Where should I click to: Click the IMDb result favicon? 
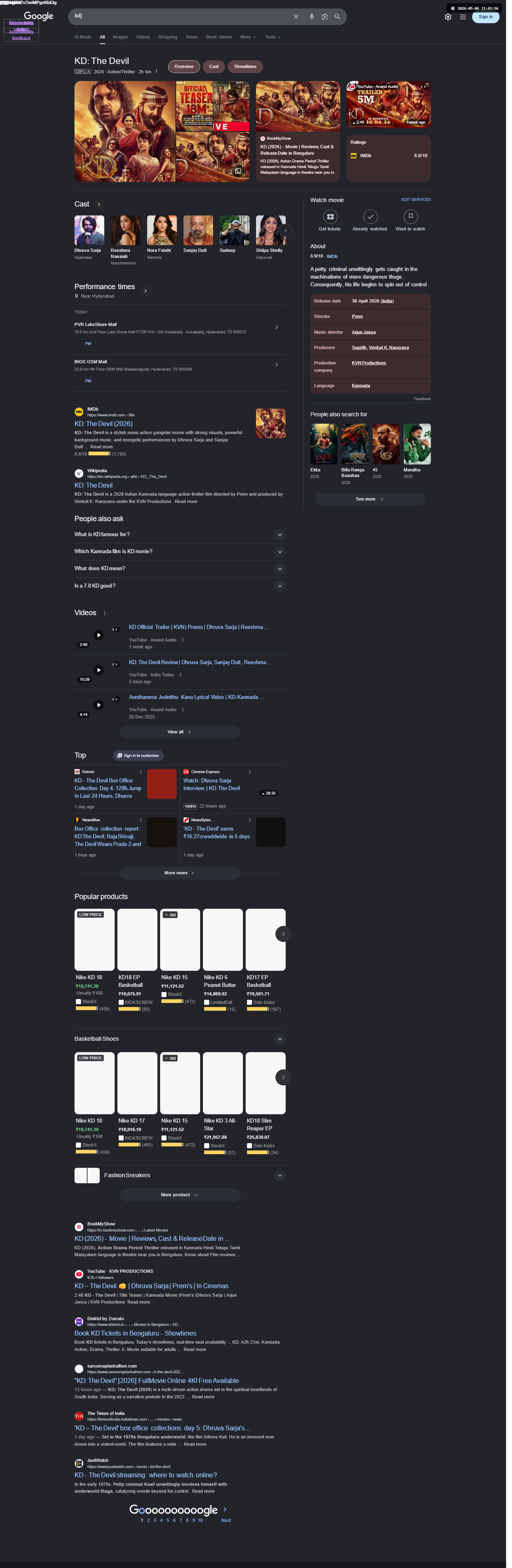(x=79, y=412)
